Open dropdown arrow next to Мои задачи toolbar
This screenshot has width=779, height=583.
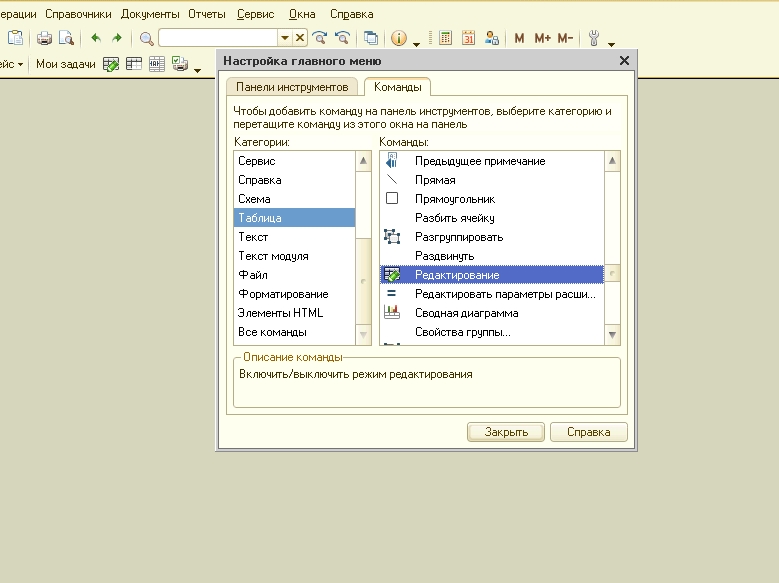(197, 69)
